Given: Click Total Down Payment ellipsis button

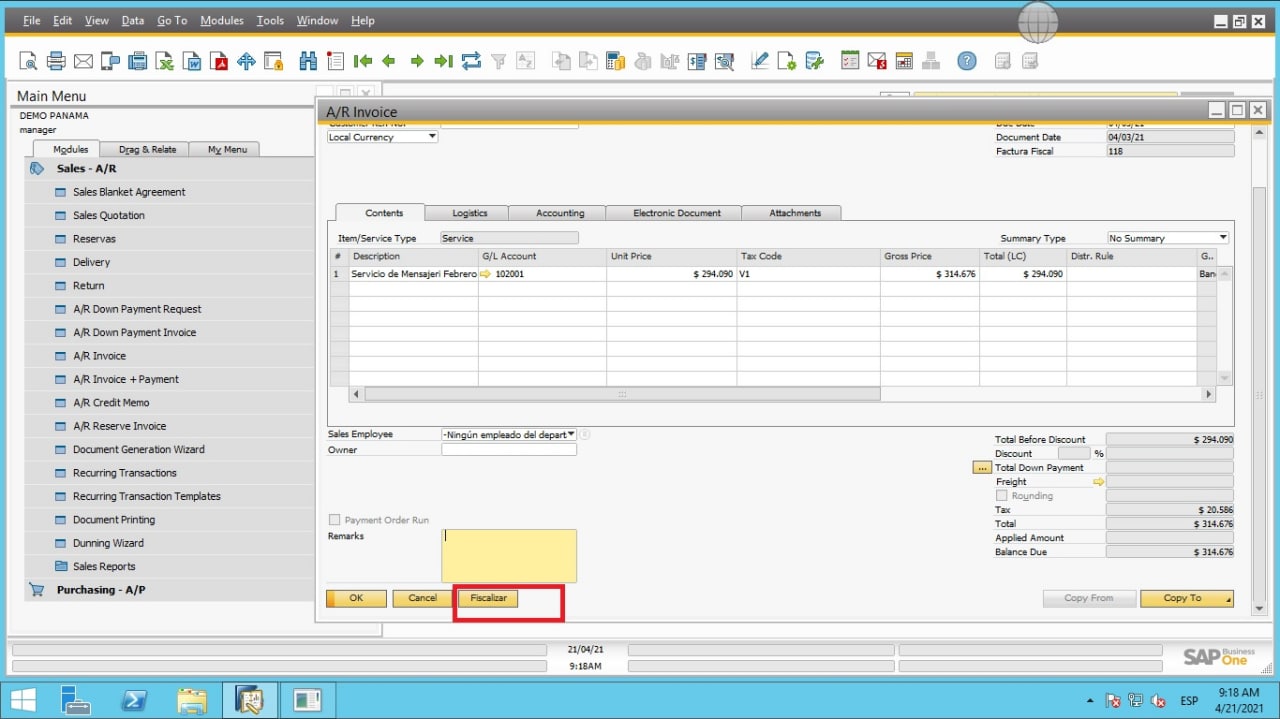Looking at the screenshot, I should (x=982, y=468).
